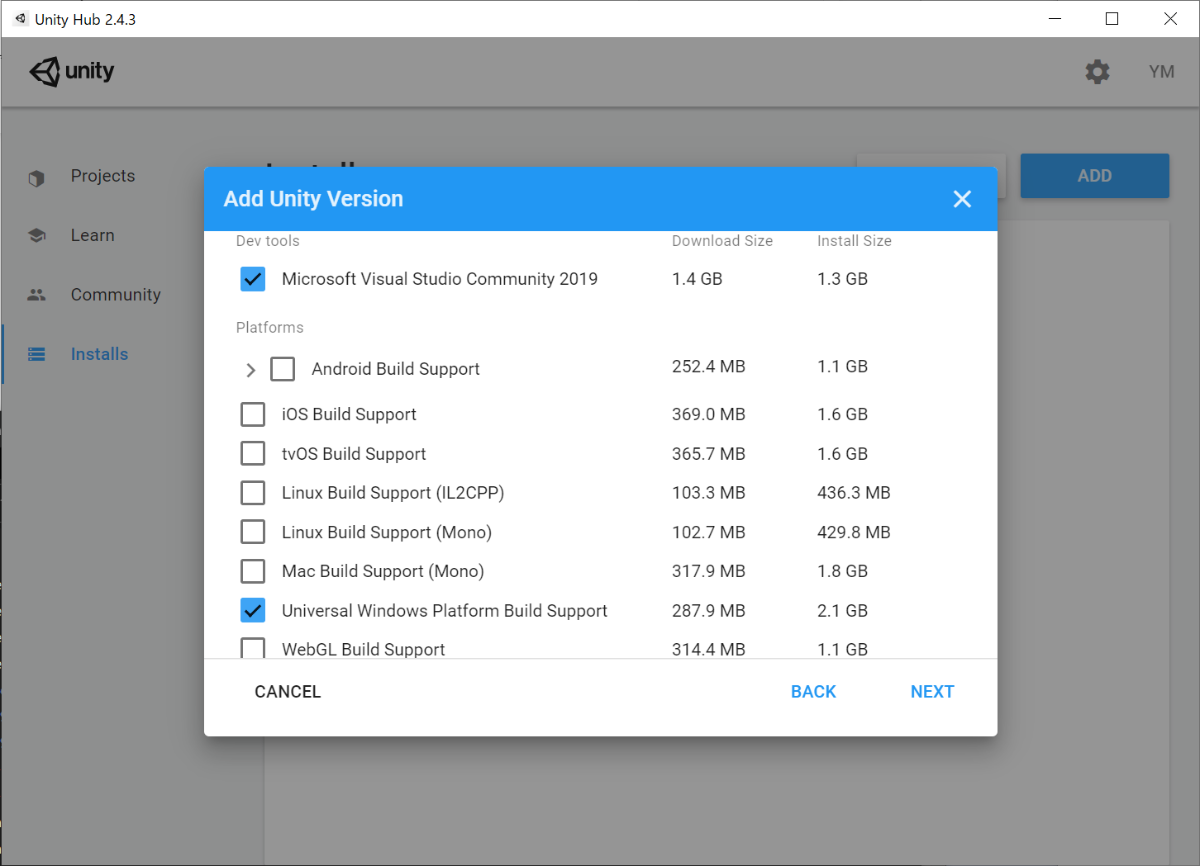Close the Add Unity Version dialog with X
Viewport: 1200px width, 866px height.
tap(962, 199)
